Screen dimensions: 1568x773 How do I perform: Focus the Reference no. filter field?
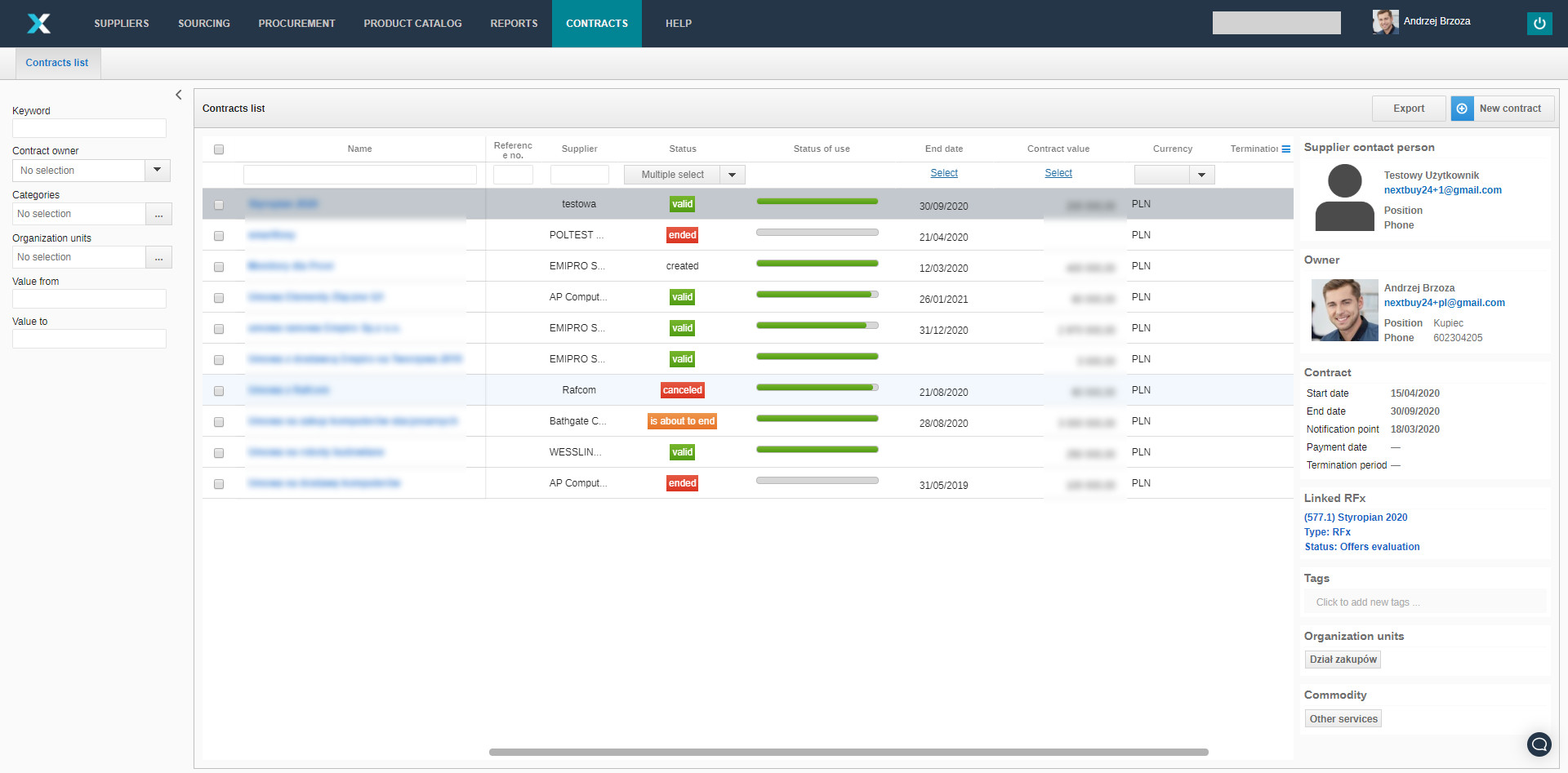513,175
